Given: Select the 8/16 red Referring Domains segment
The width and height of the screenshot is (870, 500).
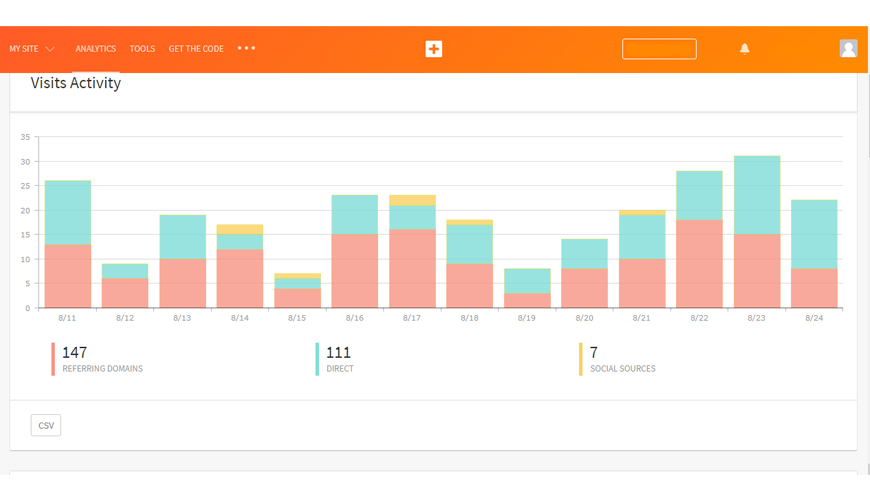Looking at the screenshot, I should (x=355, y=271).
